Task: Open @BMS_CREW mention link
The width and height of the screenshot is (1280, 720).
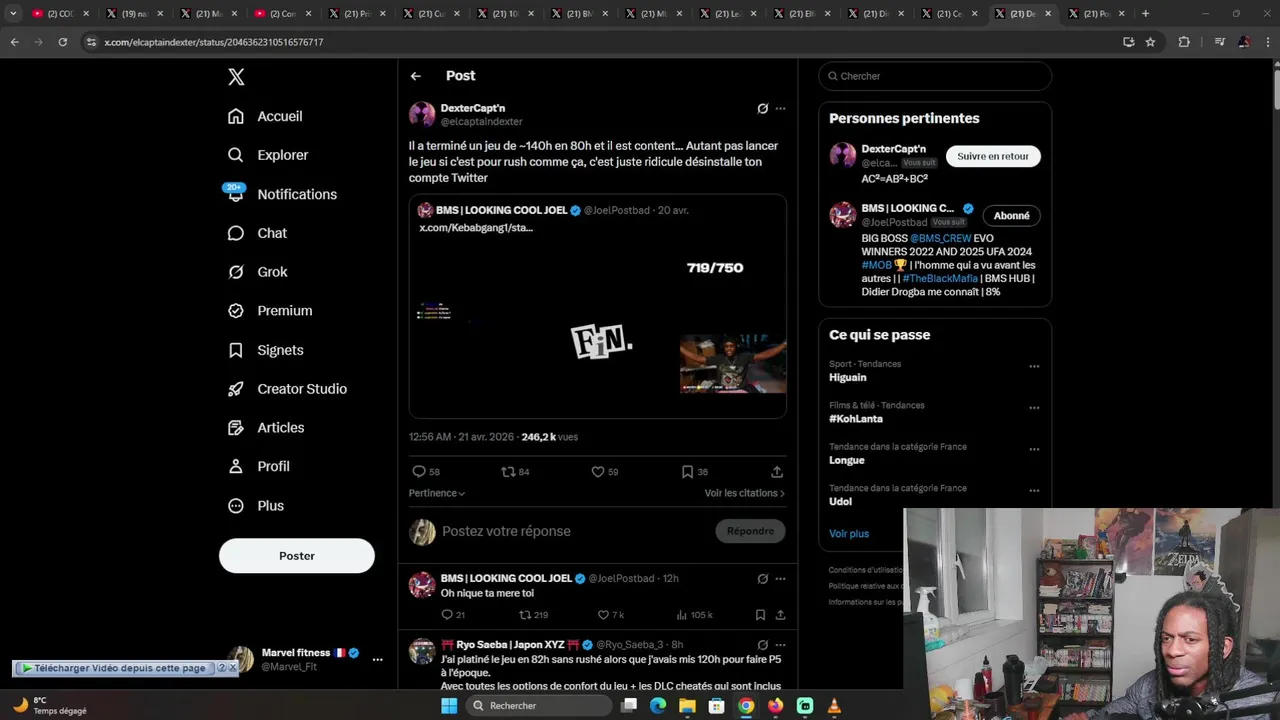Action: (940, 239)
